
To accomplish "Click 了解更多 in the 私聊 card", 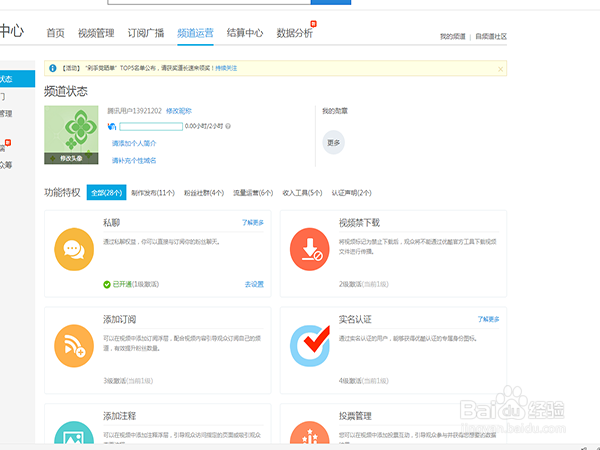I will [x=253, y=223].
